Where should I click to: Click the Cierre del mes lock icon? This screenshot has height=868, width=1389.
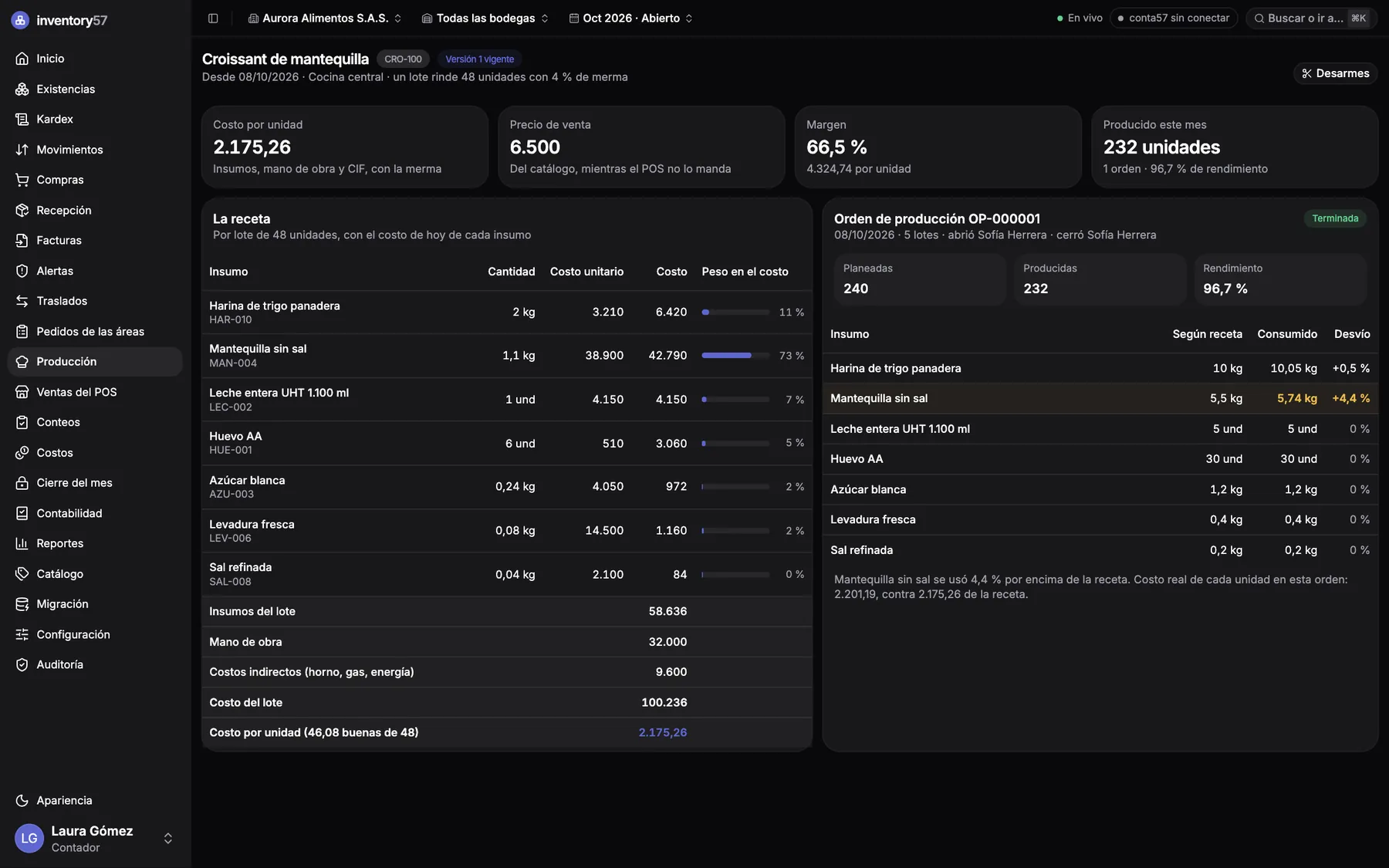(22, 483)
